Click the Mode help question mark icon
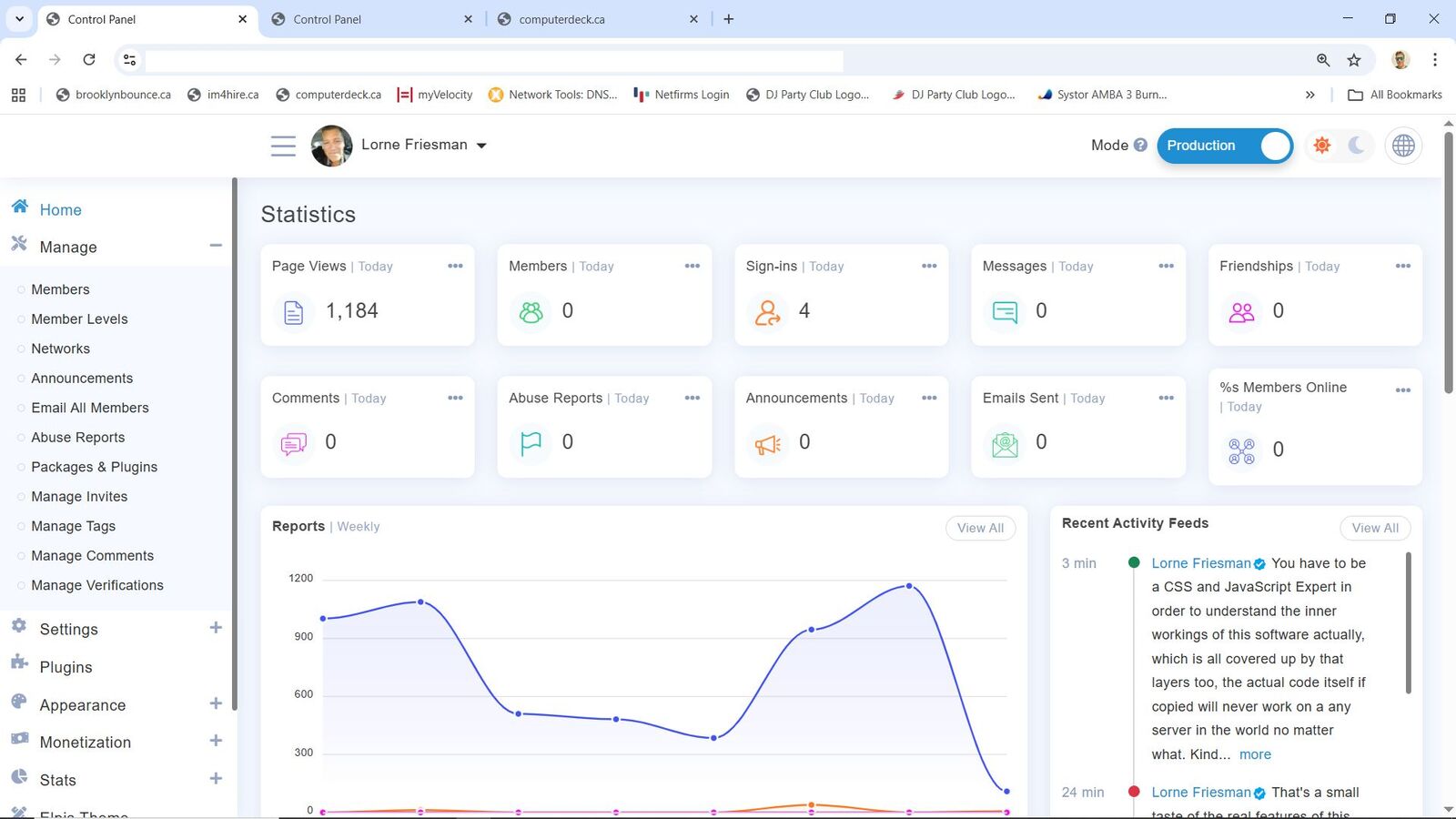Screen dimensions: 1456x819 point(1140,145)
